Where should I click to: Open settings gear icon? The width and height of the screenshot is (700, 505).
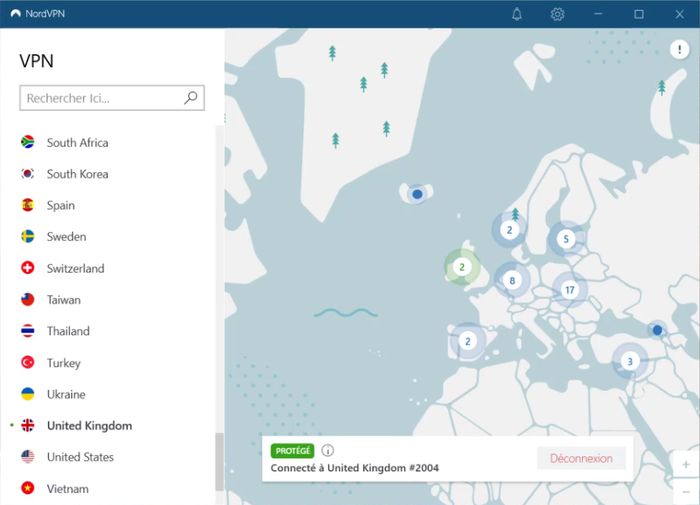point(557,14)
